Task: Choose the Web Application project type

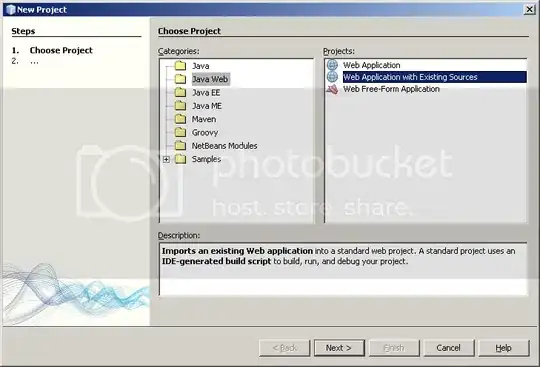Action: tap(371, 65)
